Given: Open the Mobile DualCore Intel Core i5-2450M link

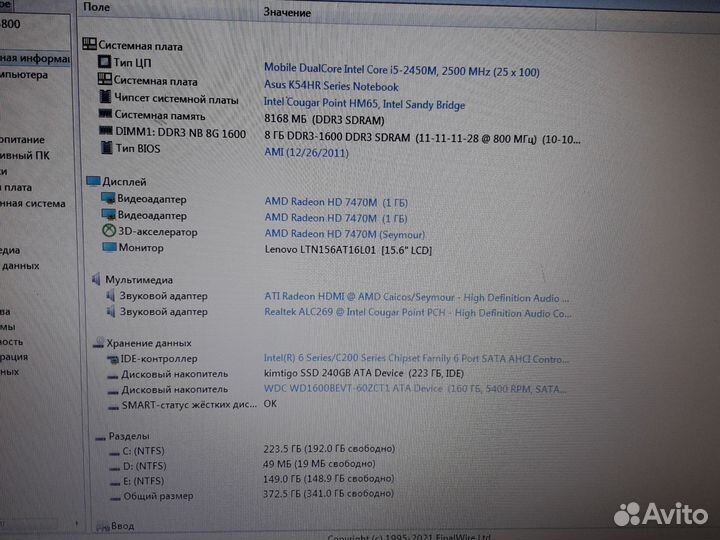Looking at the screenshot, I should click(x=401, y=70).
